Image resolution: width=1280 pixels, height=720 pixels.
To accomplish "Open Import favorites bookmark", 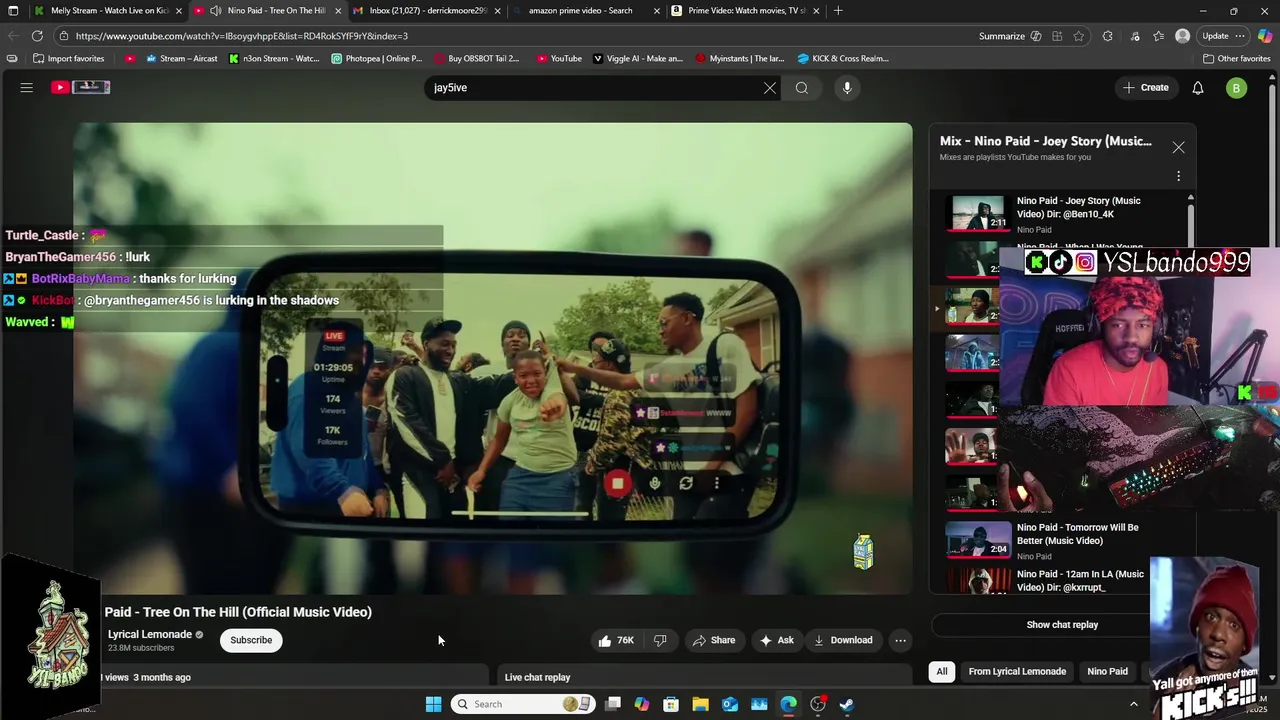I will 68,59.
